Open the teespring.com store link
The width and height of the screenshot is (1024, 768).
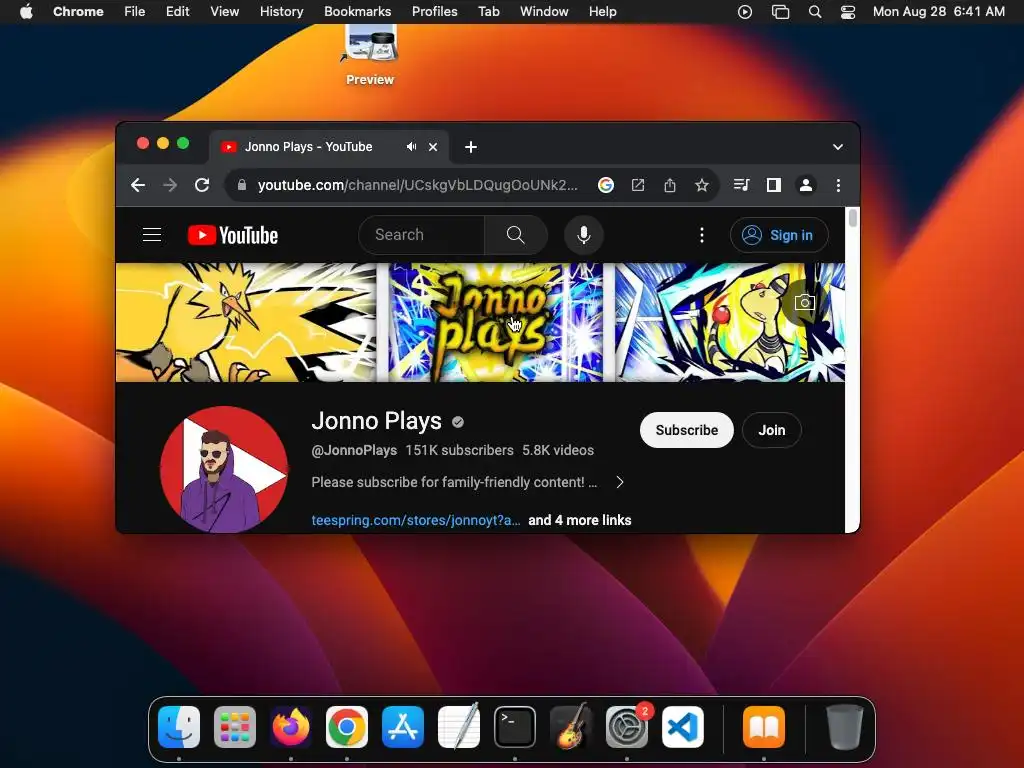coord(416,520)
